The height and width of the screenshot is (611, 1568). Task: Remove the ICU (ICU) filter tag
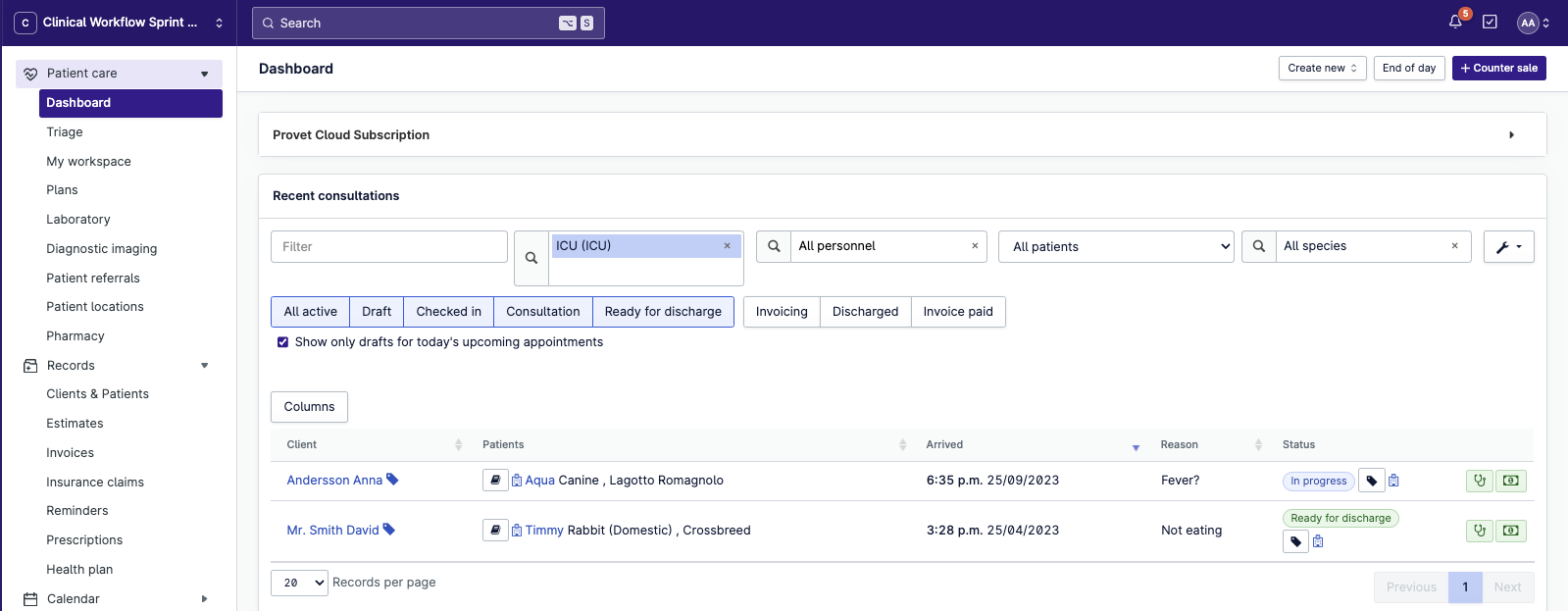click(727, 246)
